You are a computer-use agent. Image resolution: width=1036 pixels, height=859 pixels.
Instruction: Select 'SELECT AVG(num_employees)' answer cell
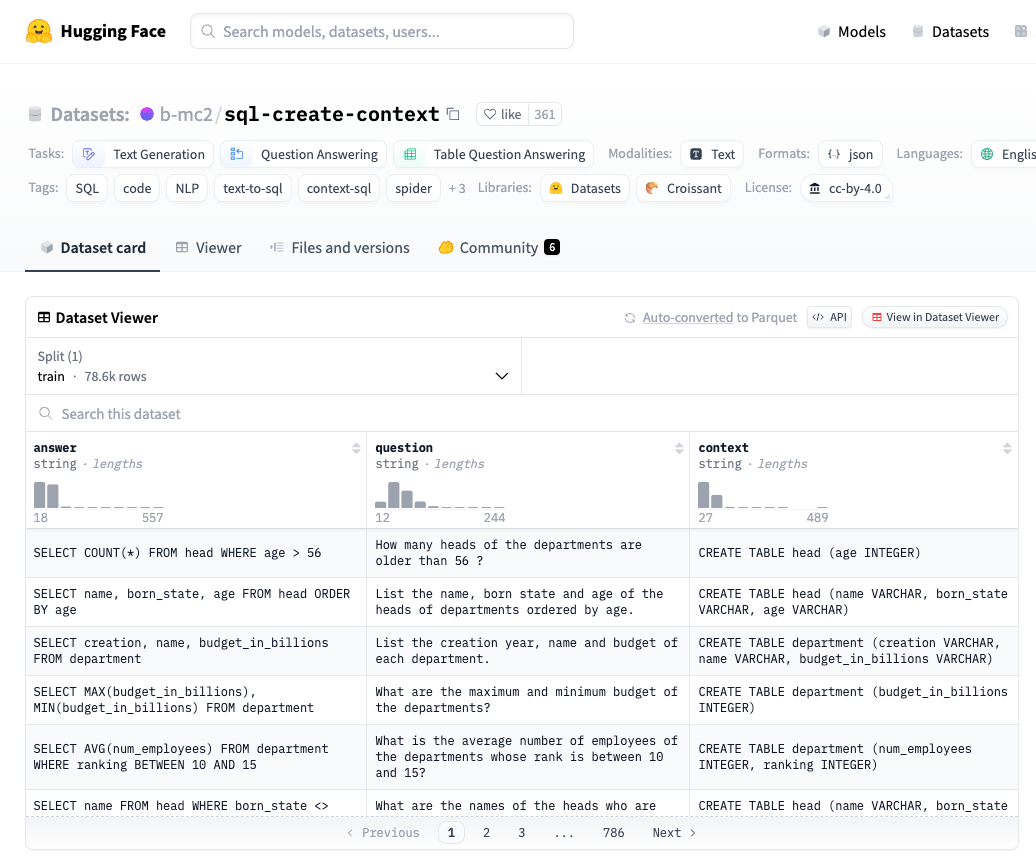(x=196, y=757)
